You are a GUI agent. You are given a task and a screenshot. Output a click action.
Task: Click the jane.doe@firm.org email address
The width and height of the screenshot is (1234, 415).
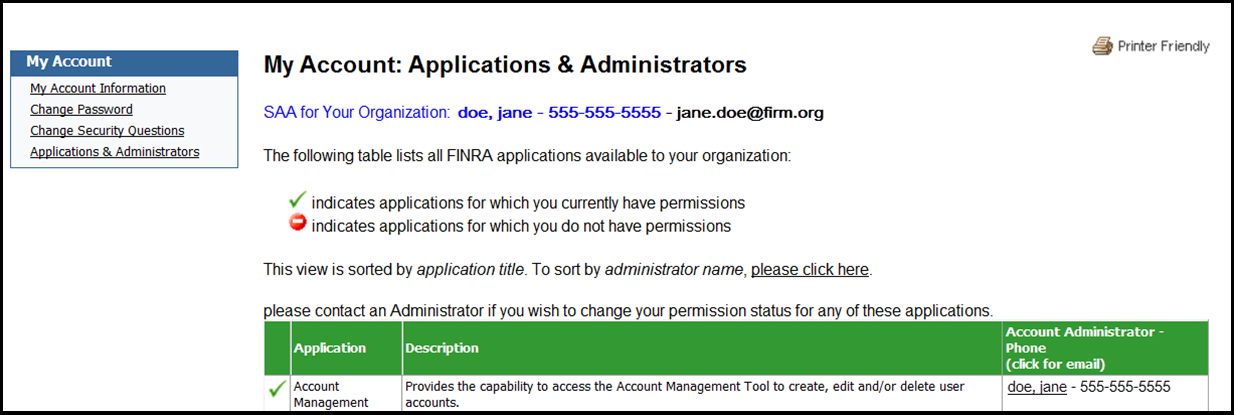point(750,113)
